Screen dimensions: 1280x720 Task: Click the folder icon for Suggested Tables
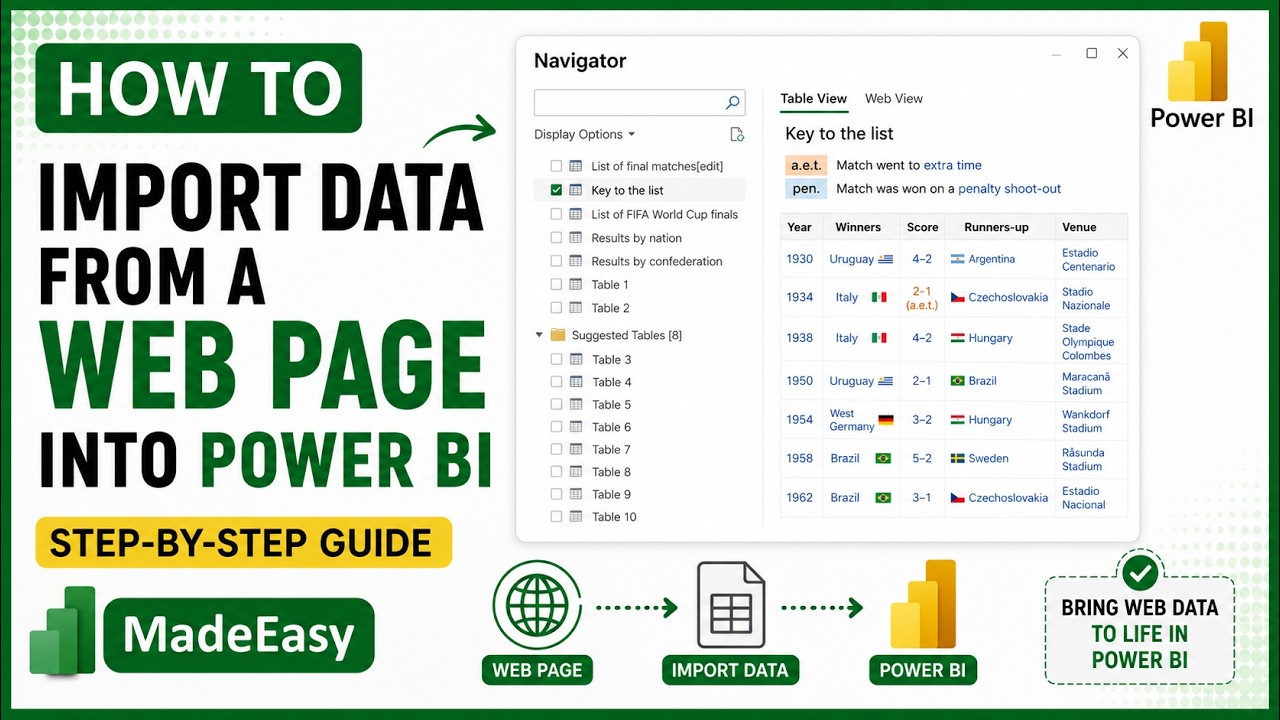tap(559, 335)
